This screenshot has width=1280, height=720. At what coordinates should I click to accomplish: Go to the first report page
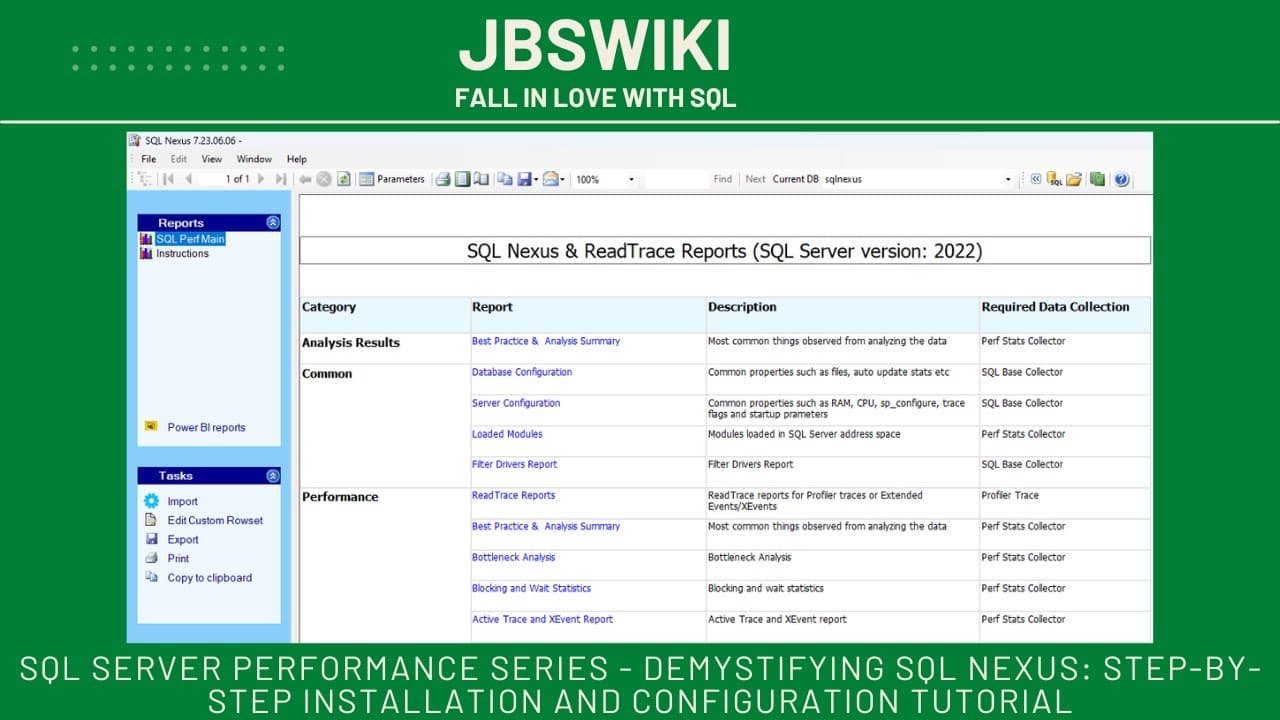pos(168,179)
